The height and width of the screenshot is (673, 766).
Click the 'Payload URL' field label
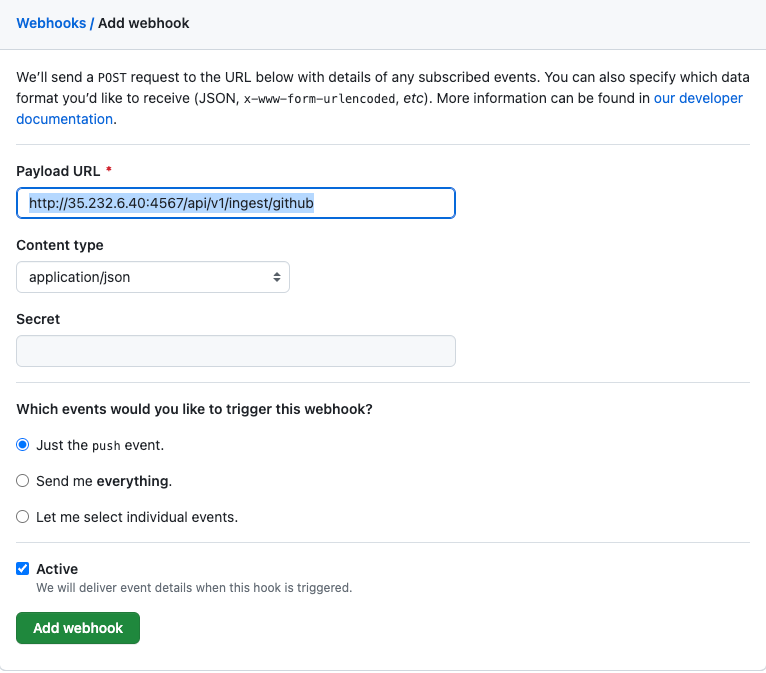[x=58, y=171]
